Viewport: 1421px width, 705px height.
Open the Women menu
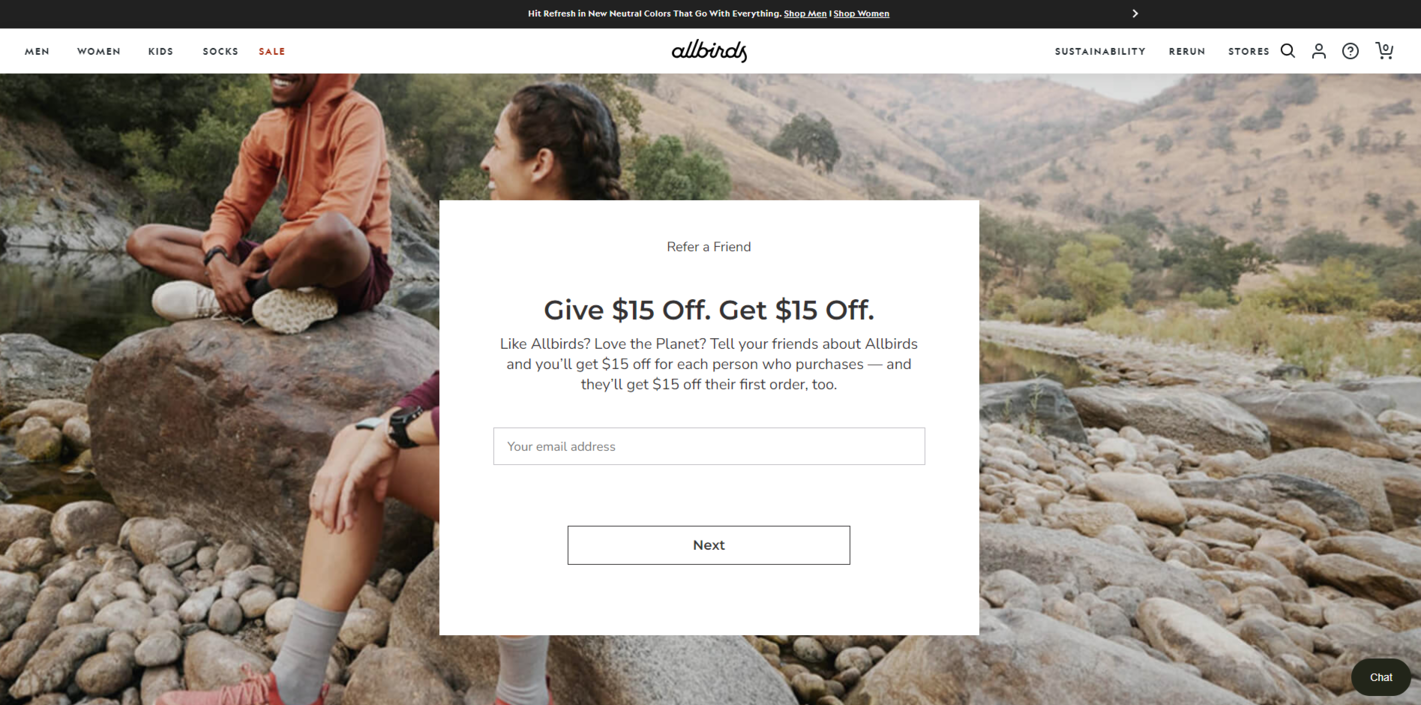pyautogui.click(x=99, y=51)
